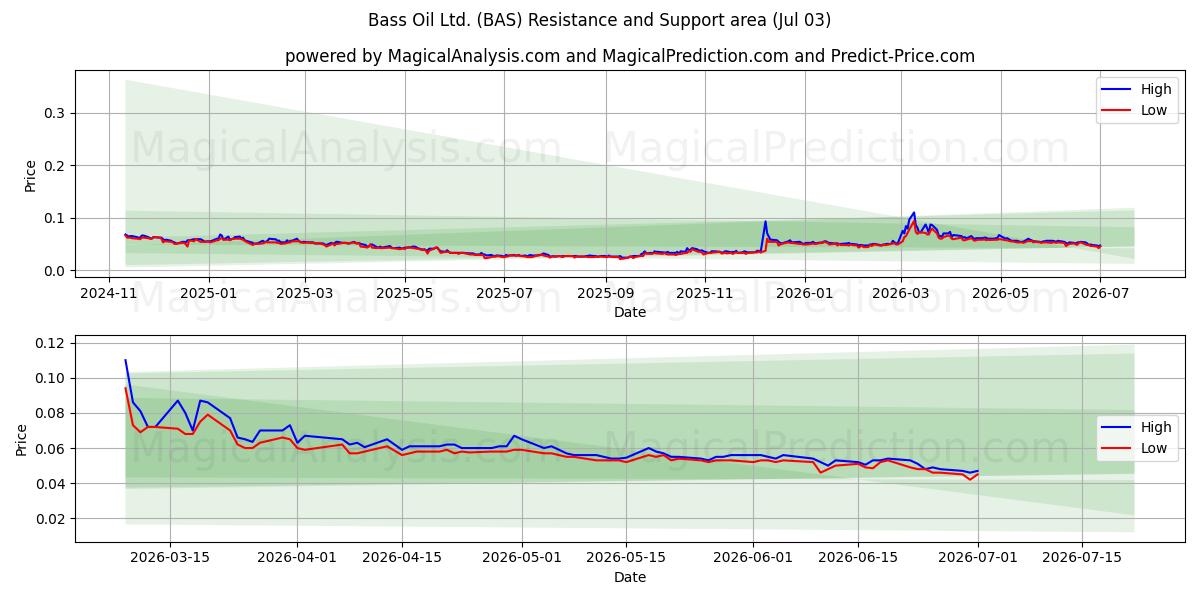Click the chart title mentioning Bass Oil Ltd.
This screenshot has height=600, width=1200.
point(600,20)
